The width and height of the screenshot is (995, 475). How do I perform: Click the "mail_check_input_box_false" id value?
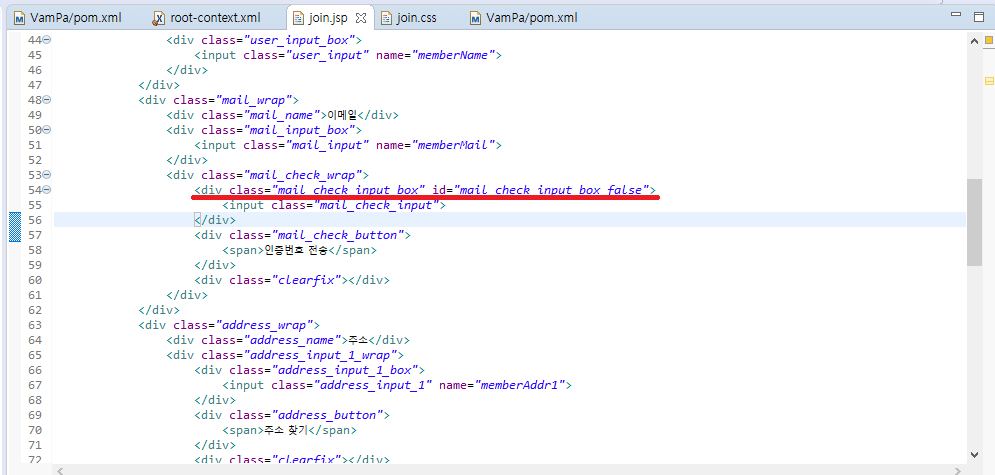point(551,190)
